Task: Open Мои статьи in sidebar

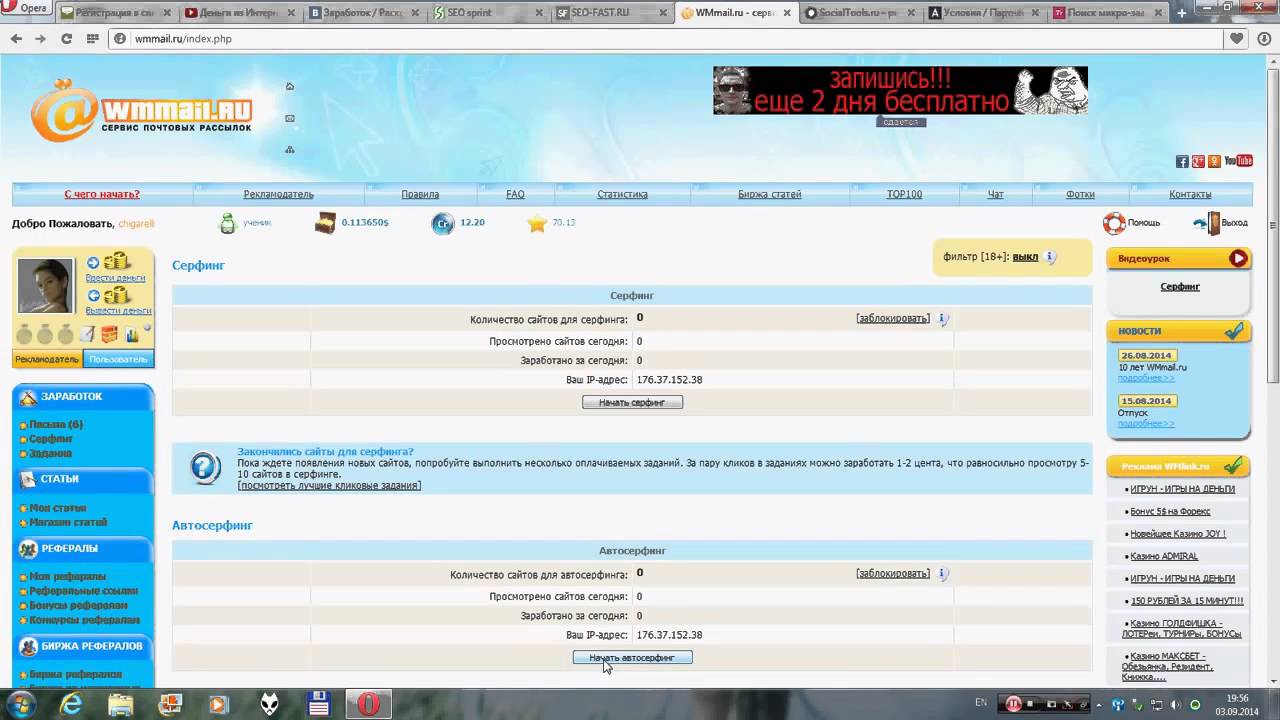Action: coord(57,508)
